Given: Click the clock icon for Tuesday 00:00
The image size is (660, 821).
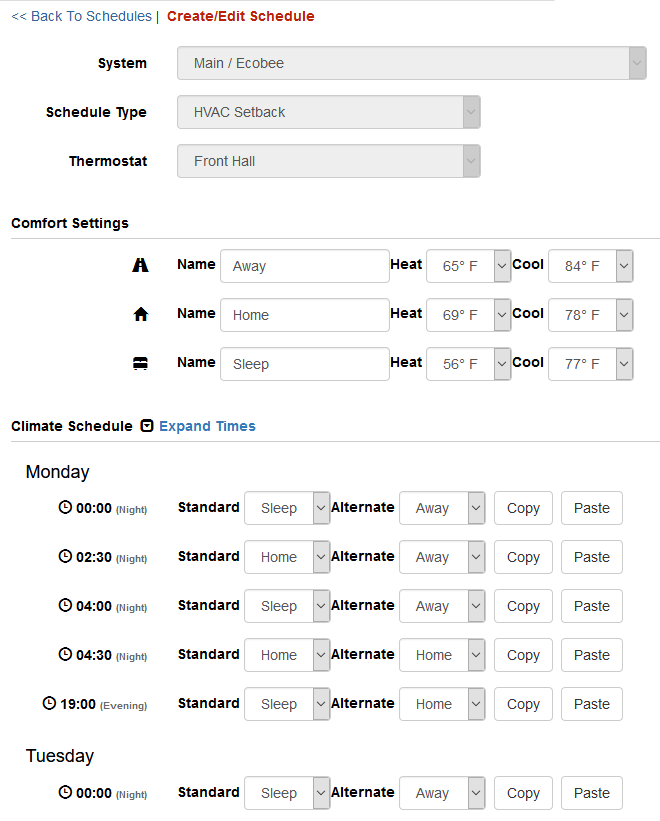Looking at the screenshot, I should (65, 792).
